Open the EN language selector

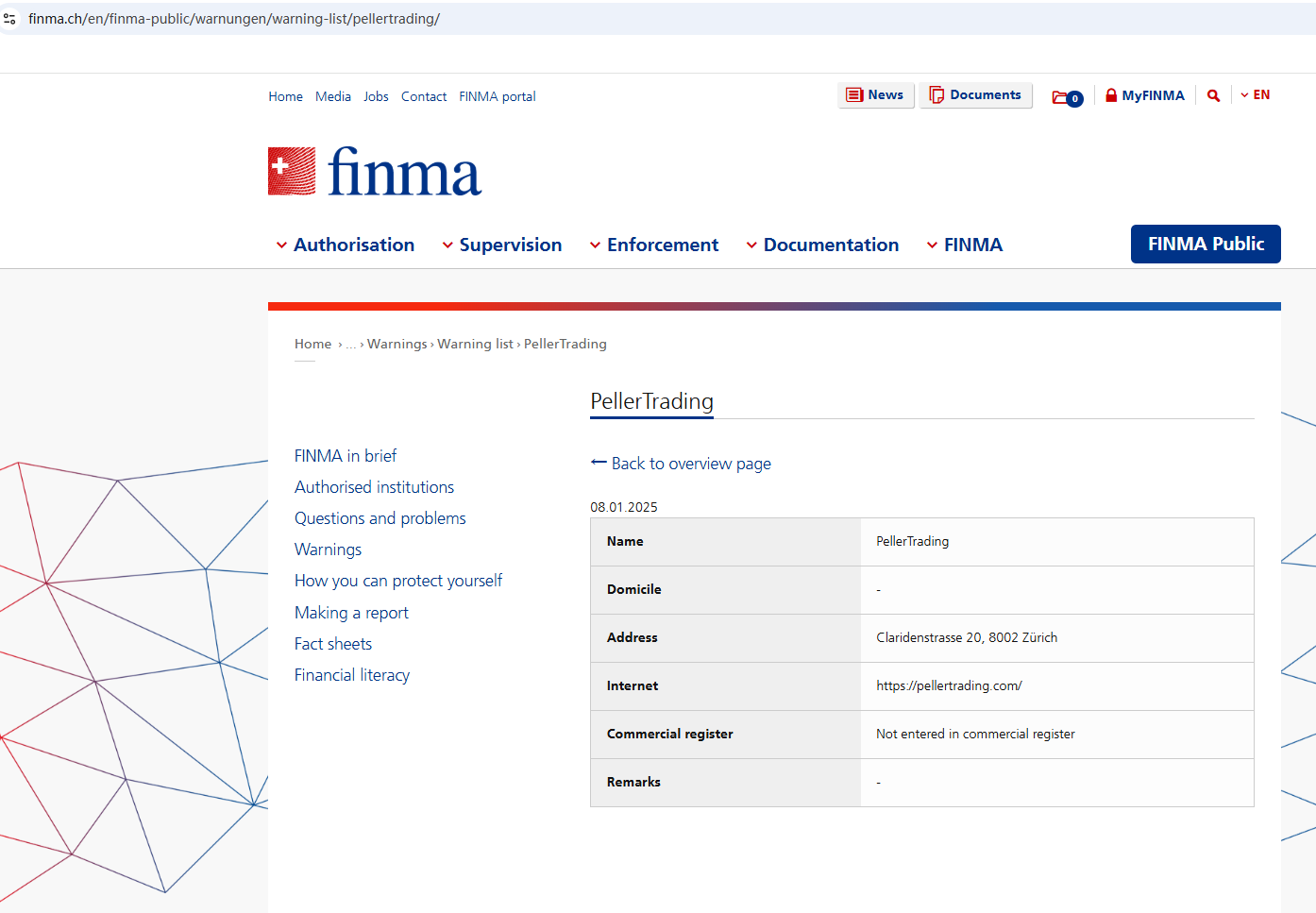tap(1255, 95)
